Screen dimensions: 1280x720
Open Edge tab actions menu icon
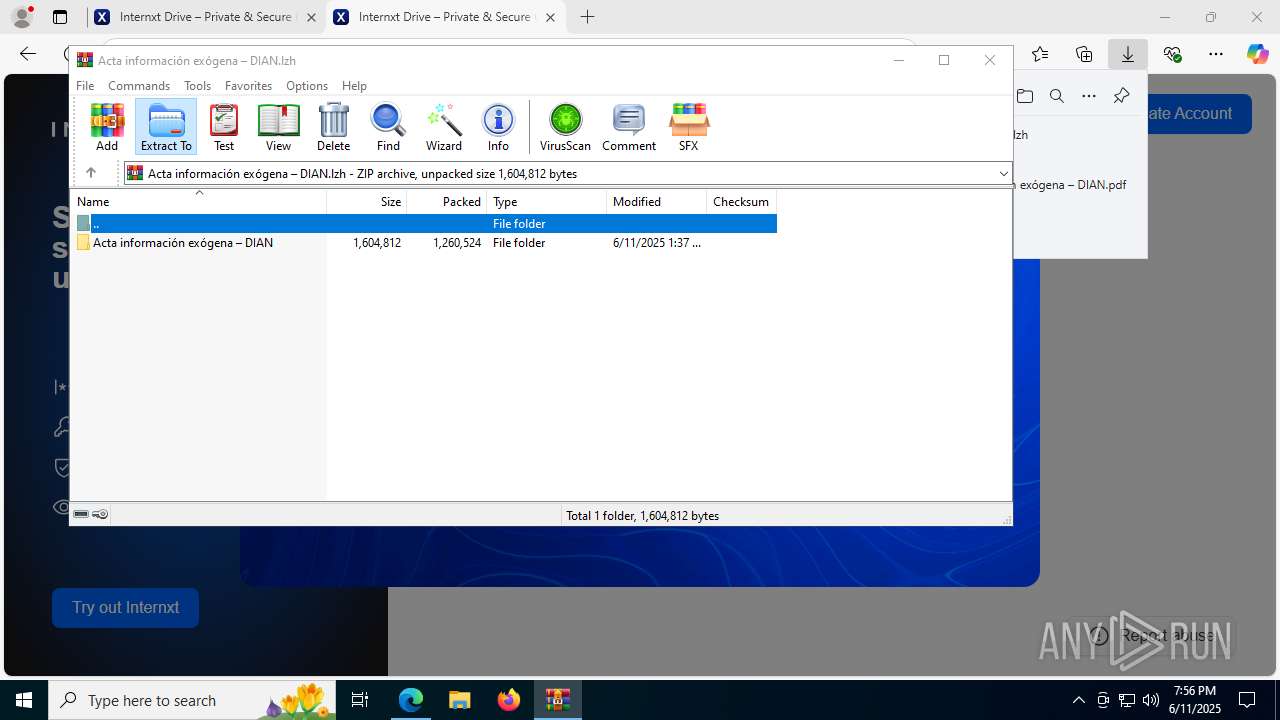[60, 17]
